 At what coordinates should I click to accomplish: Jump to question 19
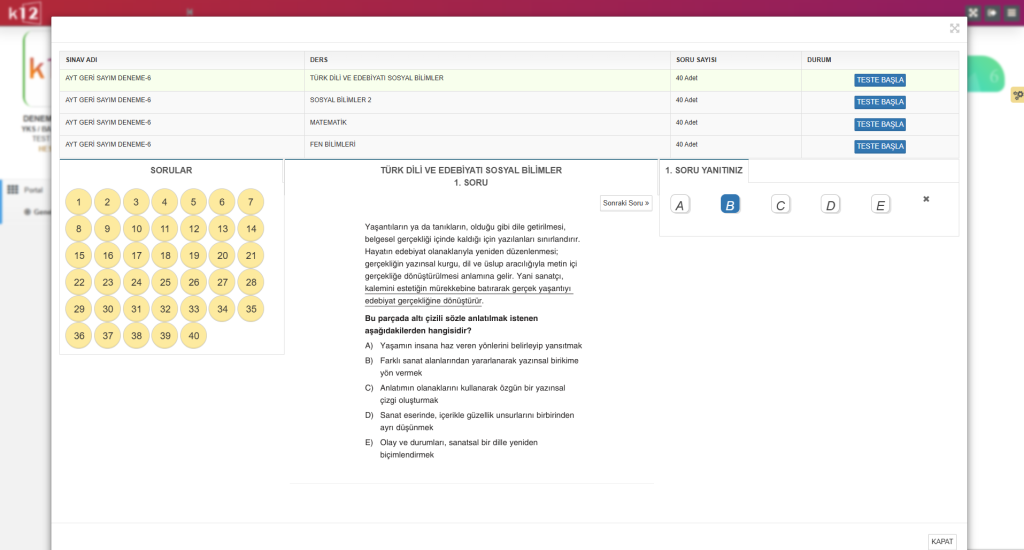point(193,255)
